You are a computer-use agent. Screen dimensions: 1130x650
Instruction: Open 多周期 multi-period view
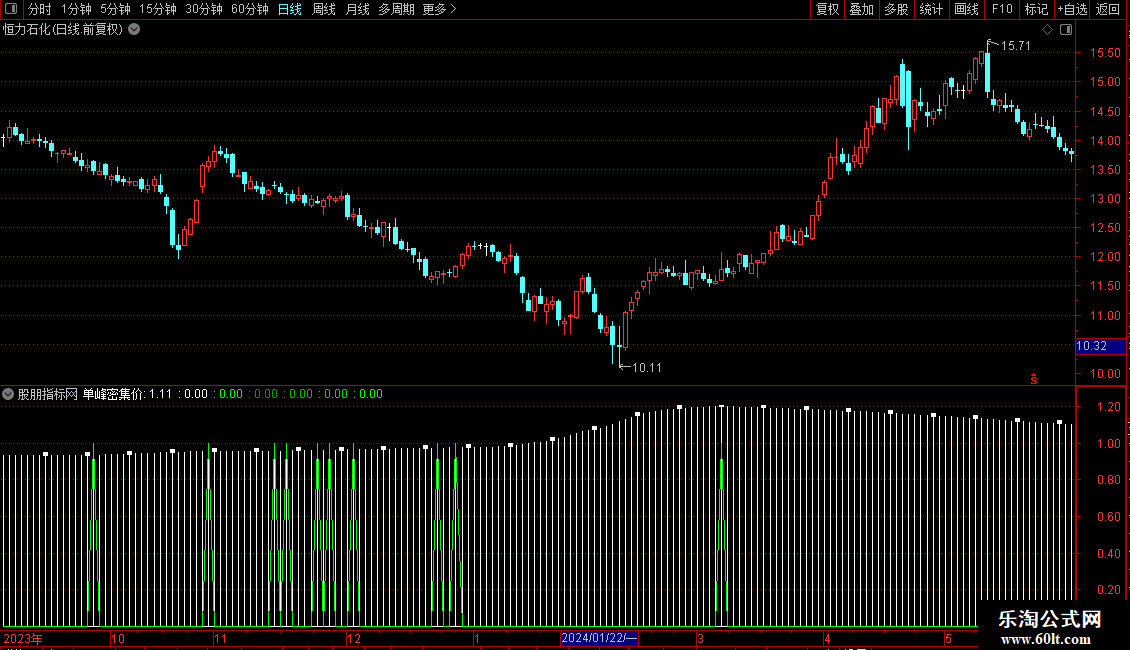[x=396, y=9]
